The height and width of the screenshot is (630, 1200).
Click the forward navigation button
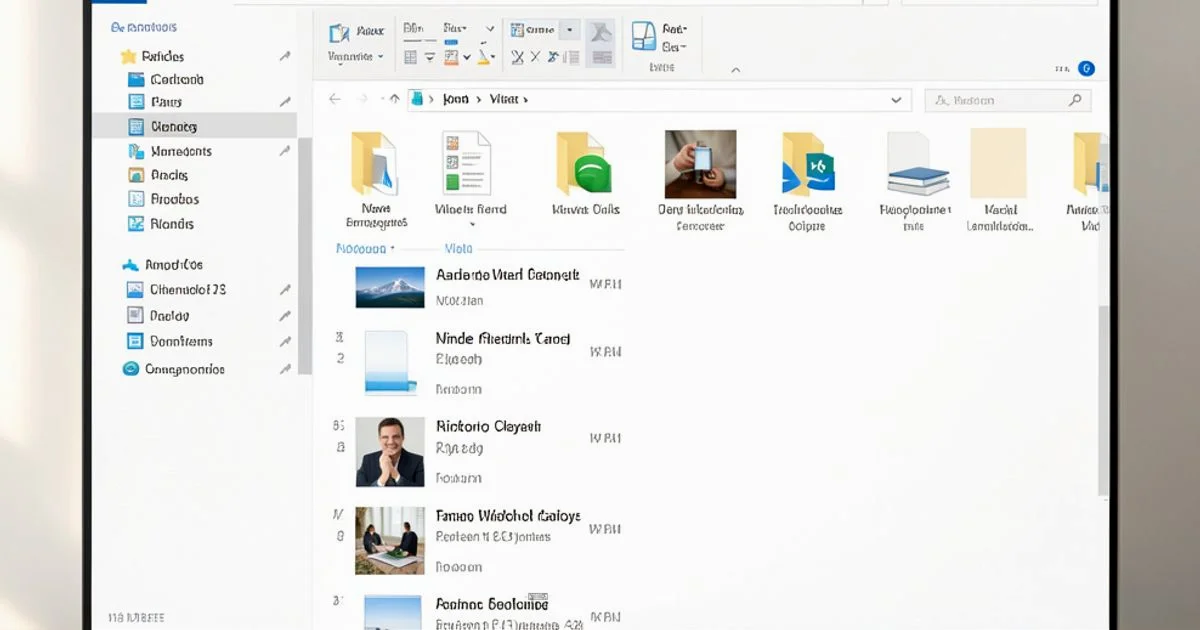360,99
